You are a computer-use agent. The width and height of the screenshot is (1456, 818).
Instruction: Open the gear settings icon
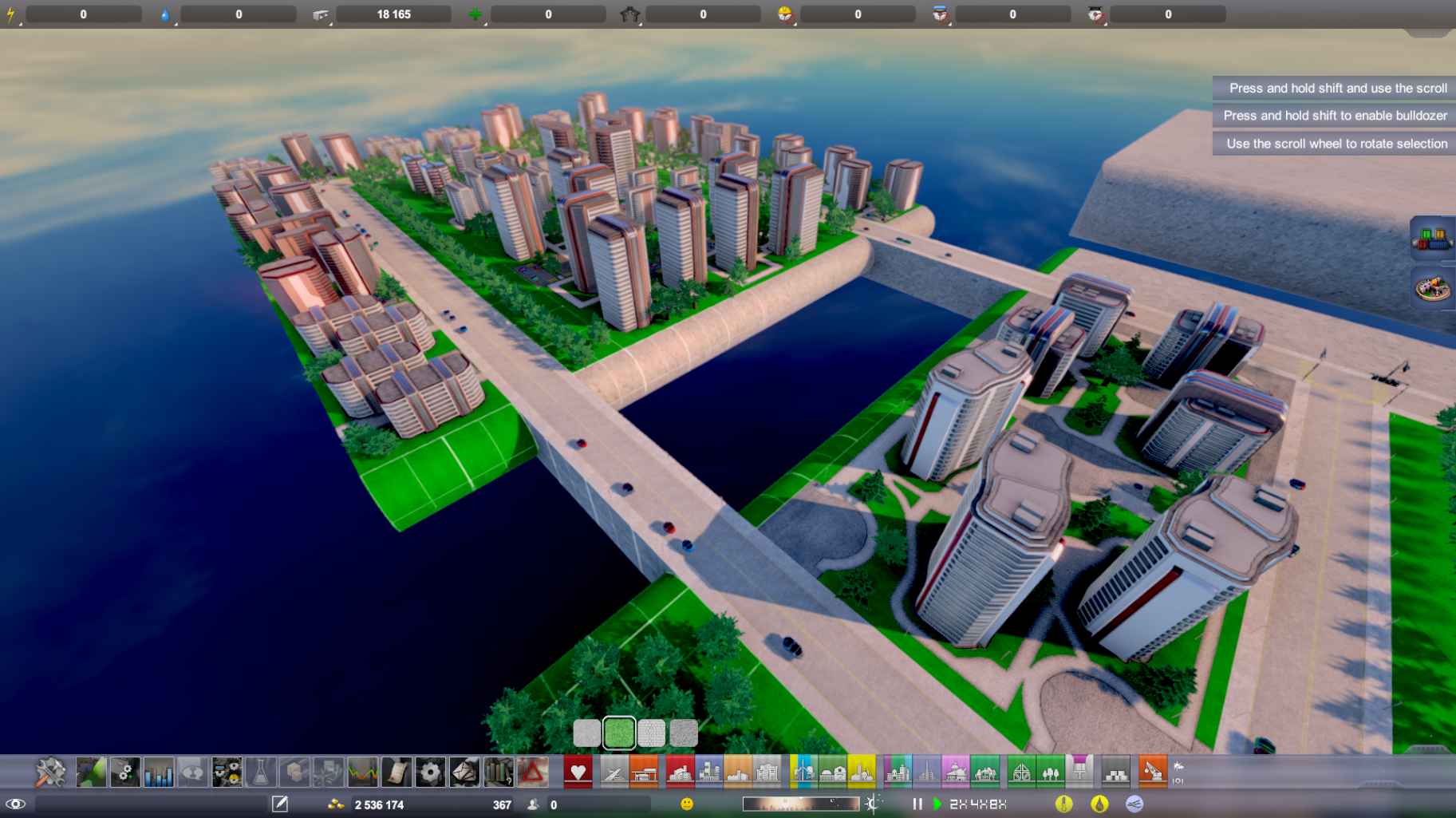430,773
